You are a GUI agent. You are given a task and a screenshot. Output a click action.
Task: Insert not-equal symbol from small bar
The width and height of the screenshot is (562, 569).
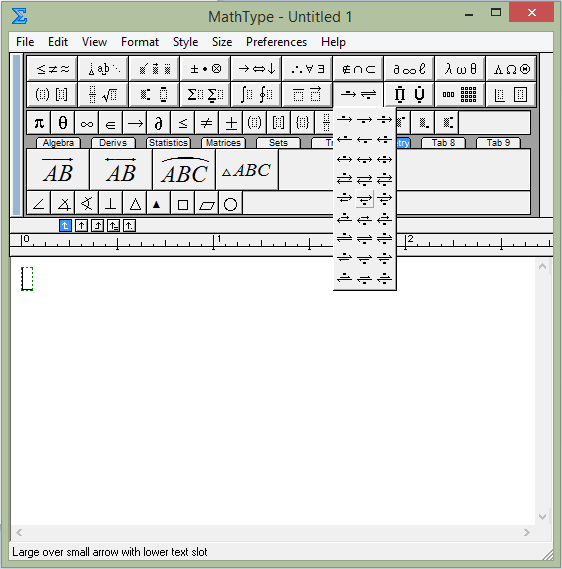[x=206, y=123]
